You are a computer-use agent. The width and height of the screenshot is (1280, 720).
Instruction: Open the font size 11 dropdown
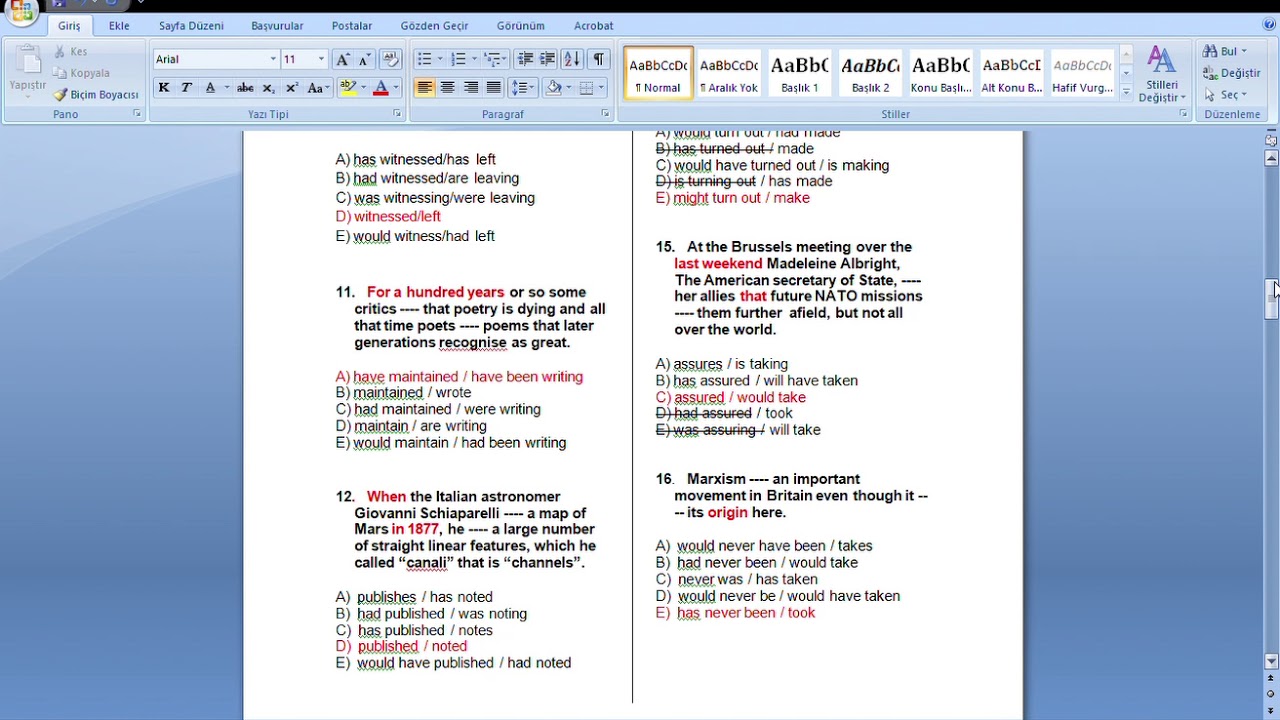[x=320, y=59]
